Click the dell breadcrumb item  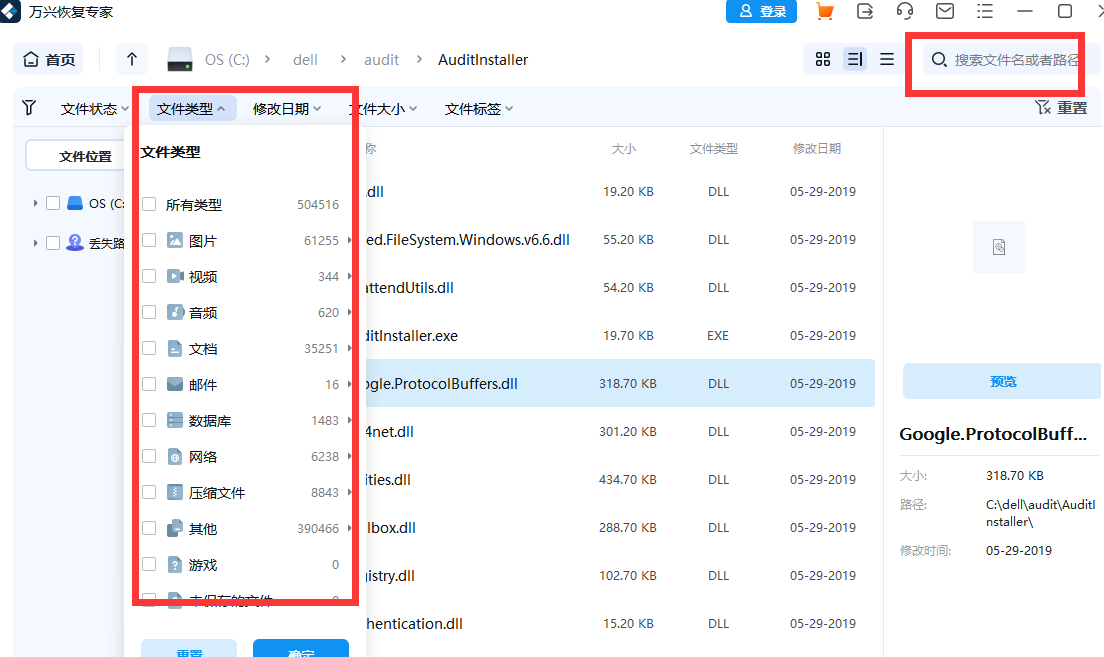click(305, 59)
